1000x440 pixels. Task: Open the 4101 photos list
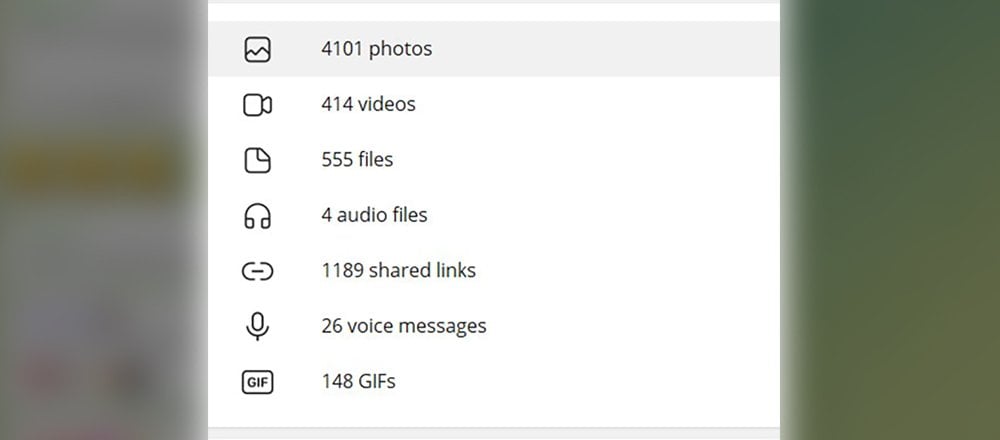click(x=494, y=49)
